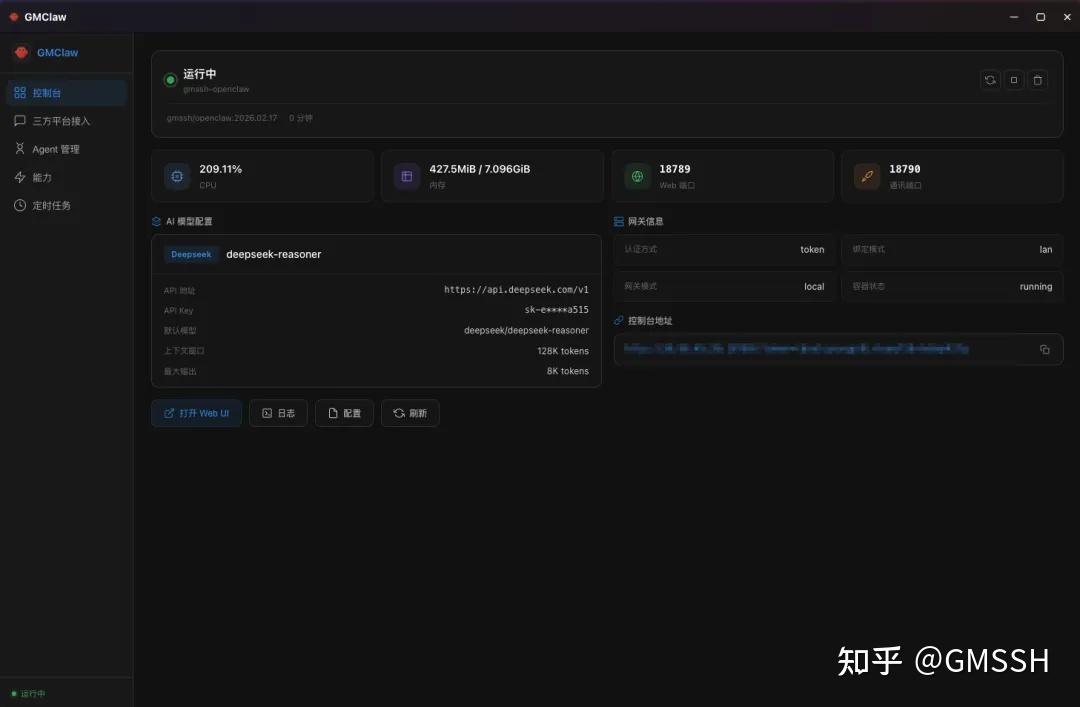Click the Deepseek provider badge
The height and width of the screenshot is (707, 1080).
191,254
